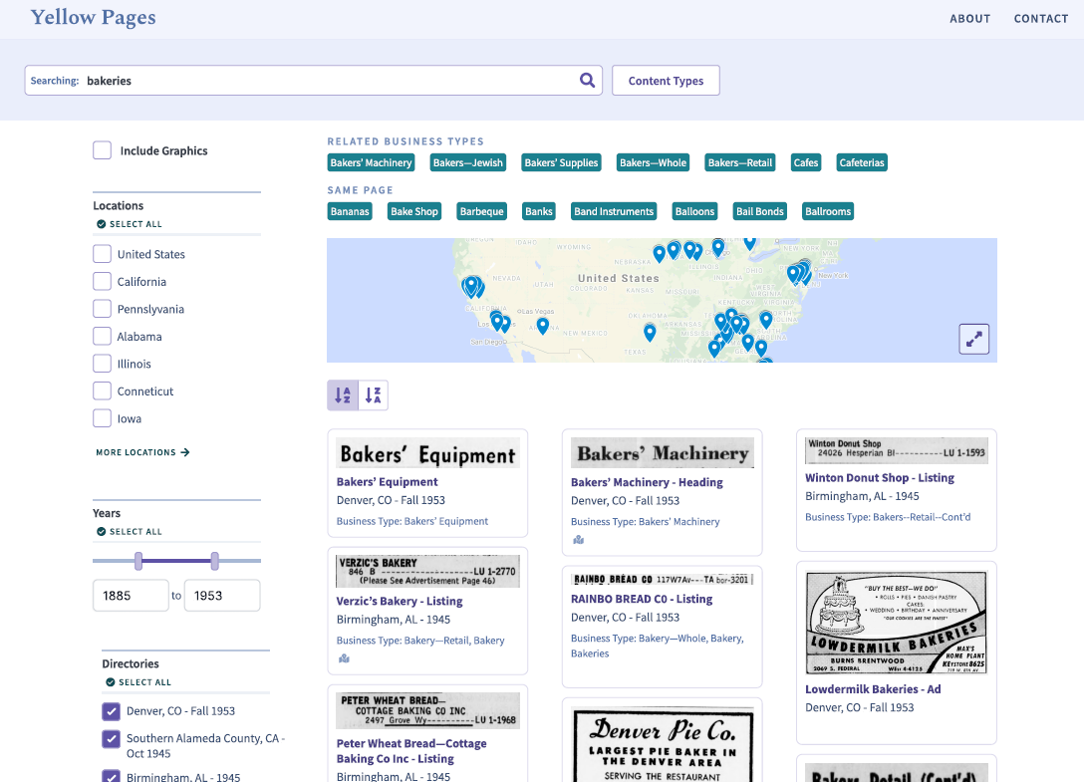Click More Locations arrow
The image size is (1084, 782).
185,452
